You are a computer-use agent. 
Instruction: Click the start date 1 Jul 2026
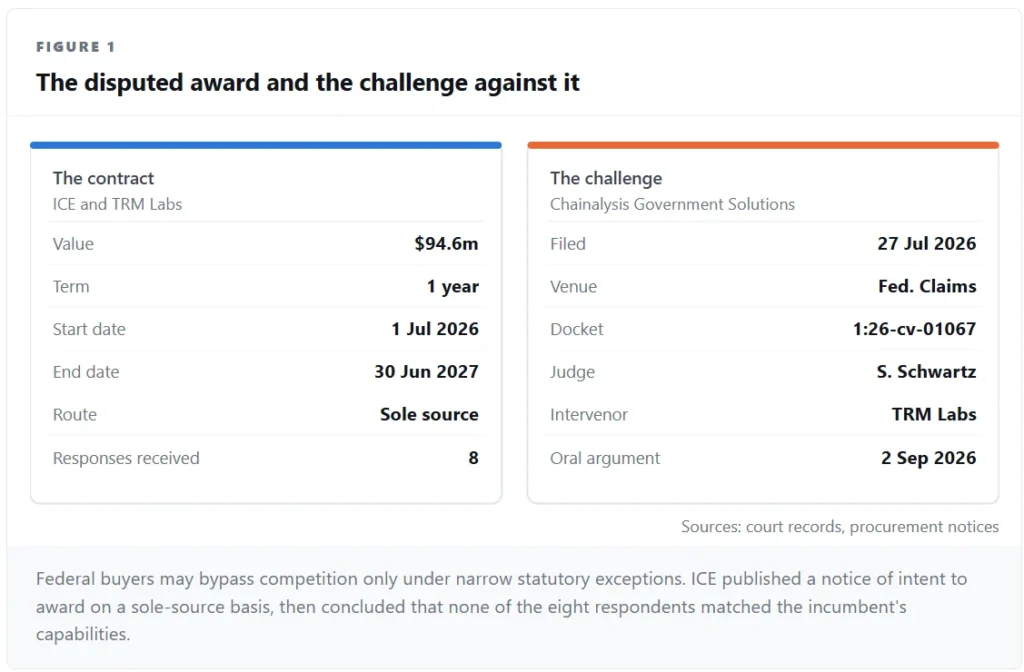[x=435, y=329]
